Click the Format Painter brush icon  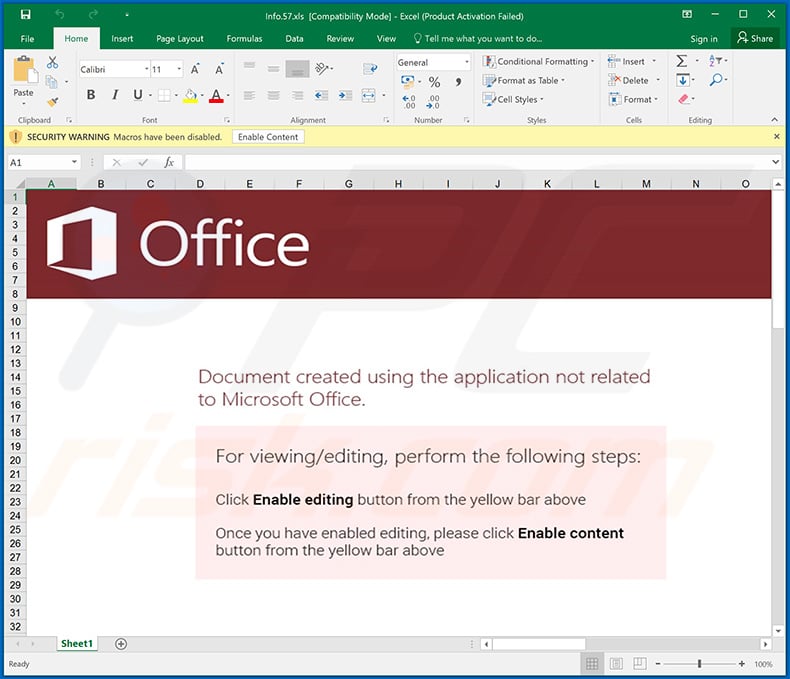[x=52, y=102]
